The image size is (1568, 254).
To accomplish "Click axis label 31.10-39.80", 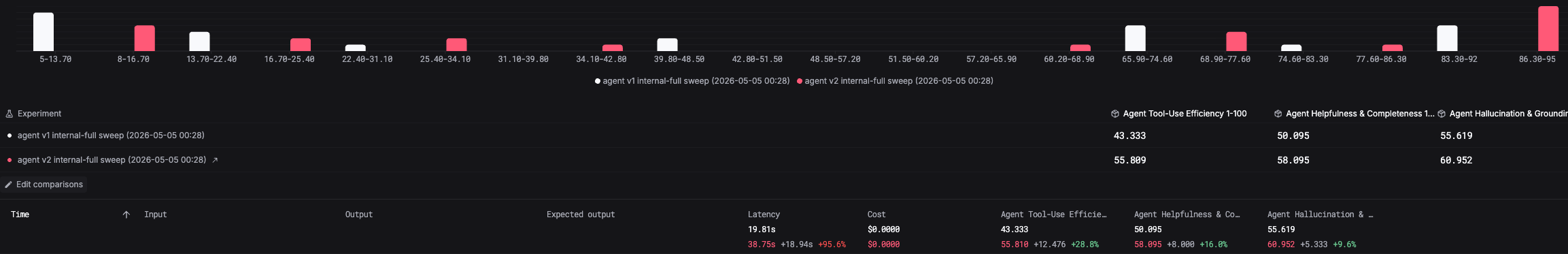I will (523, 59).
